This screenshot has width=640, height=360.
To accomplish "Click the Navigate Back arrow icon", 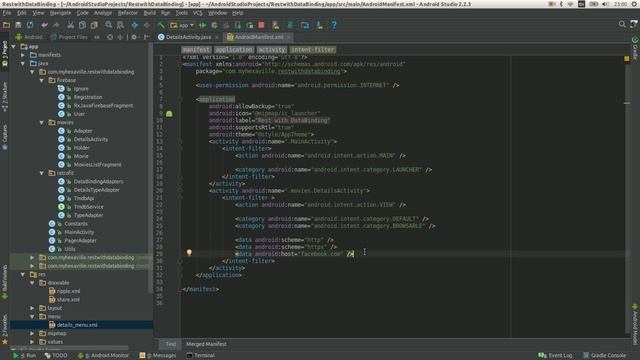I will [x=135, y=25].
